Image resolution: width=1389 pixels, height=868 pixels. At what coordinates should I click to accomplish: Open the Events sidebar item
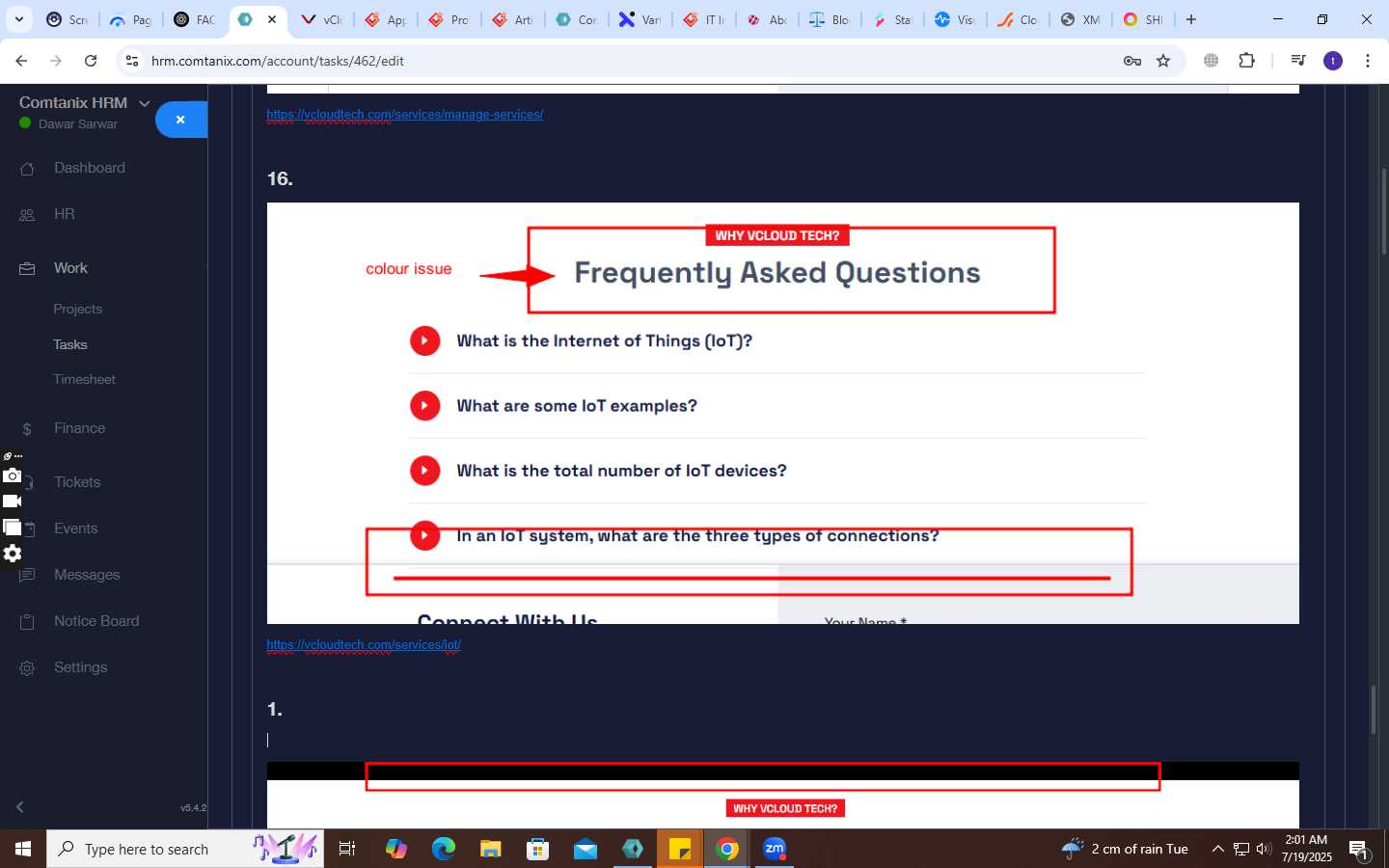(75, 529)
